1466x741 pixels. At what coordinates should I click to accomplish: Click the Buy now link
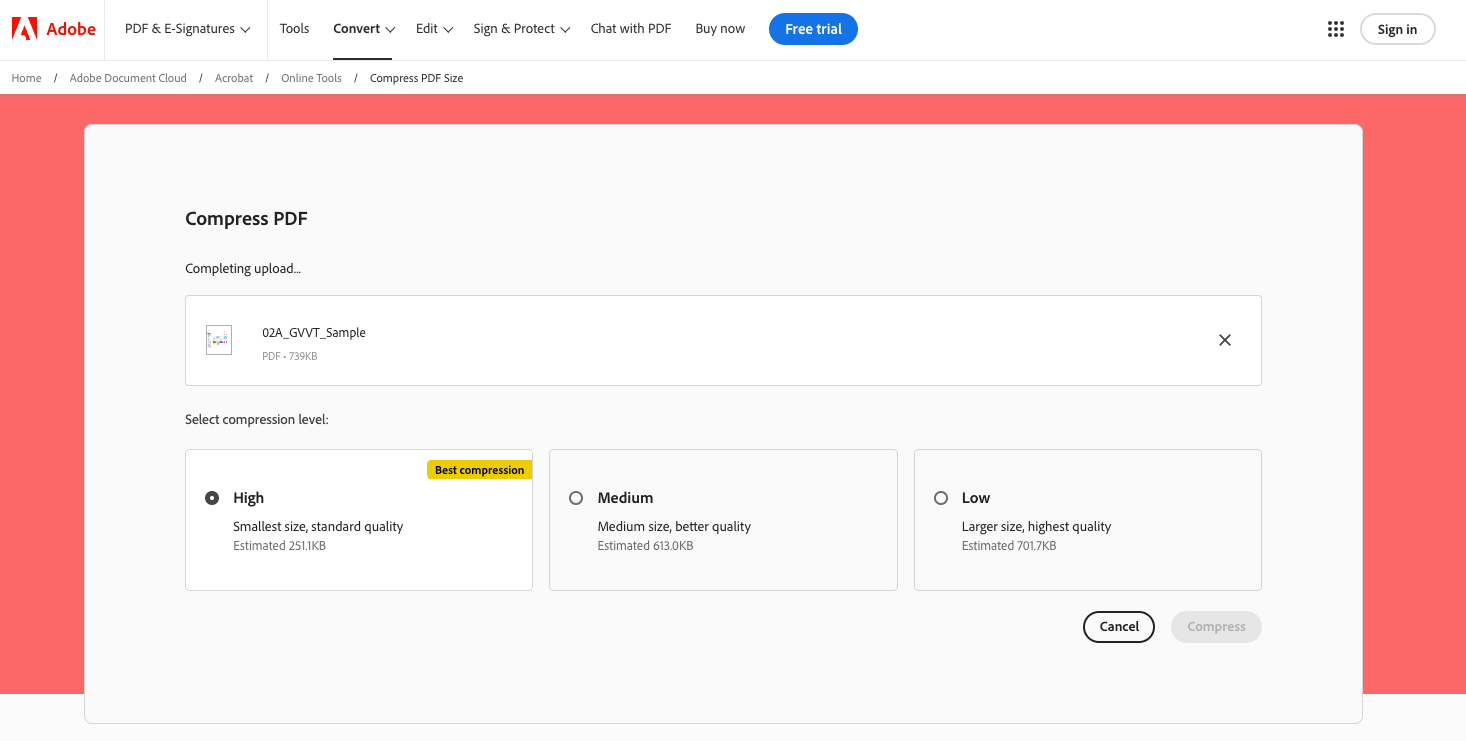click(x=720, y=29)
